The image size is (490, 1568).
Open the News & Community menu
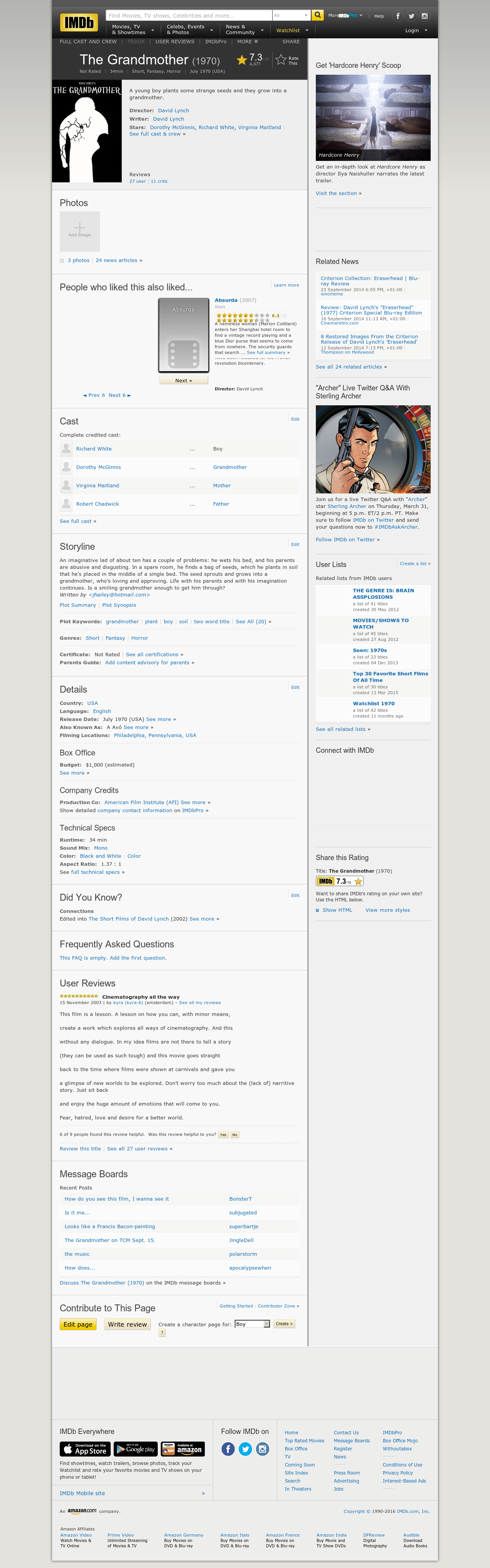244,30
